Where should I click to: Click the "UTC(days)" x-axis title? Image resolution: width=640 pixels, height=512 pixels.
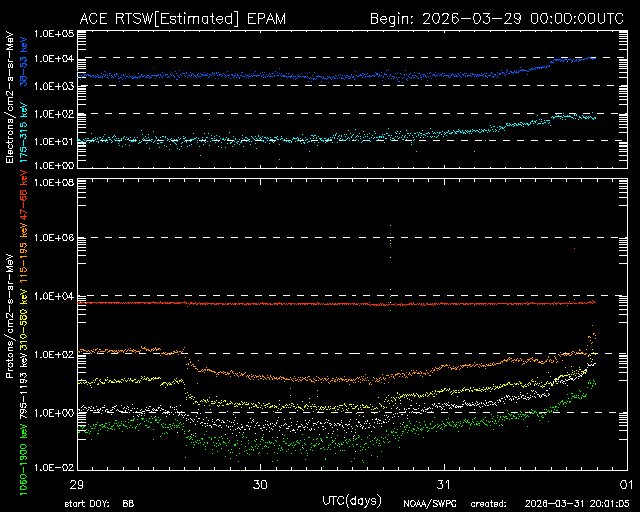pyautogui.click(x=352, y=501)
